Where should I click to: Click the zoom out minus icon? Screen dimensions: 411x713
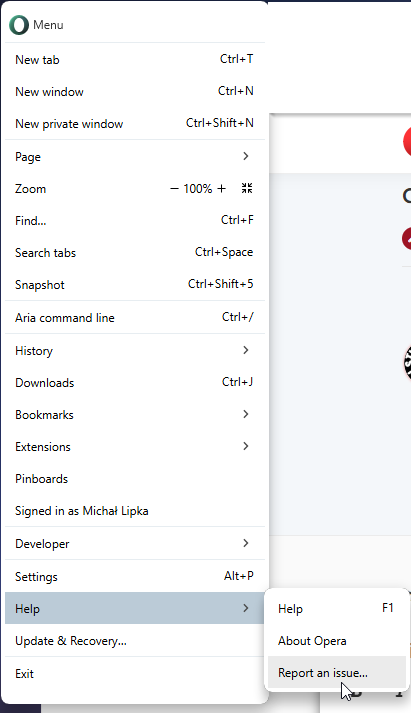point(174,189)
